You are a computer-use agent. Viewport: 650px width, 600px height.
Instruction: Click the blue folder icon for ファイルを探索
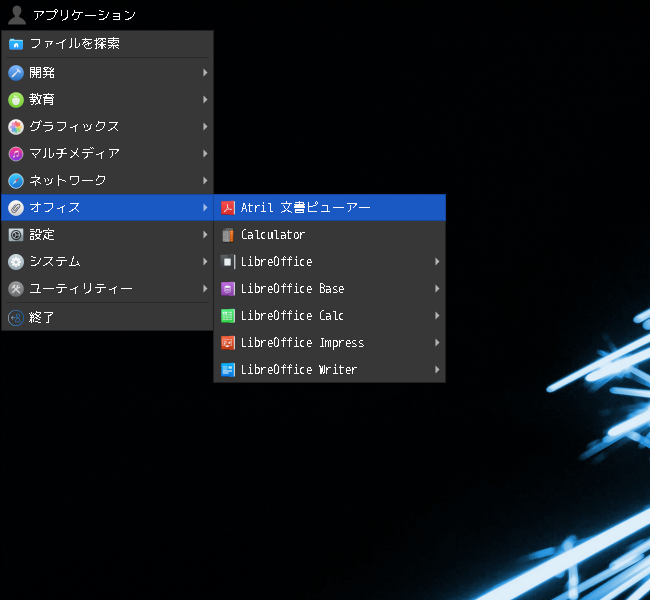[x=16, y=44]
